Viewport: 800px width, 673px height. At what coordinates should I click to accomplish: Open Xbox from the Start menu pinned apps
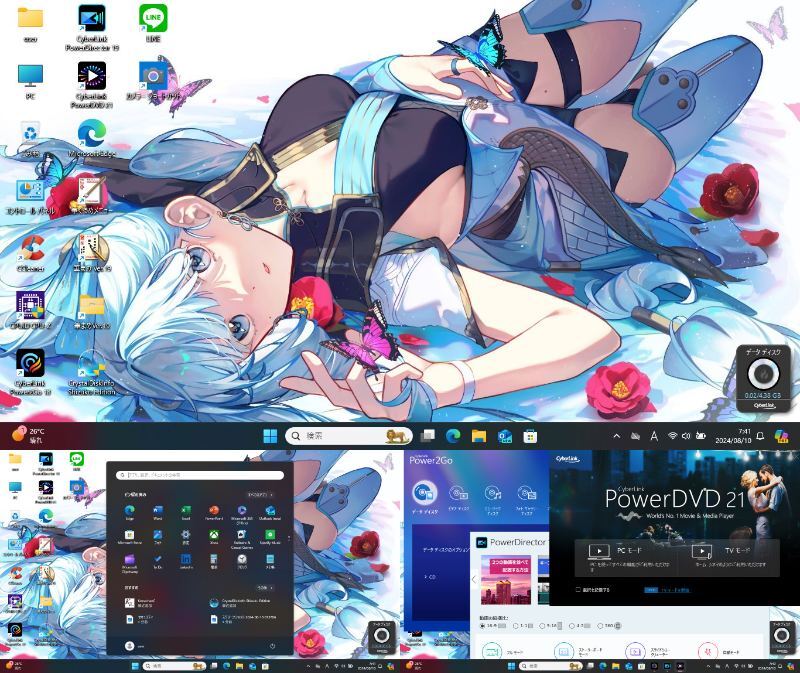click(x=214, y=537)
